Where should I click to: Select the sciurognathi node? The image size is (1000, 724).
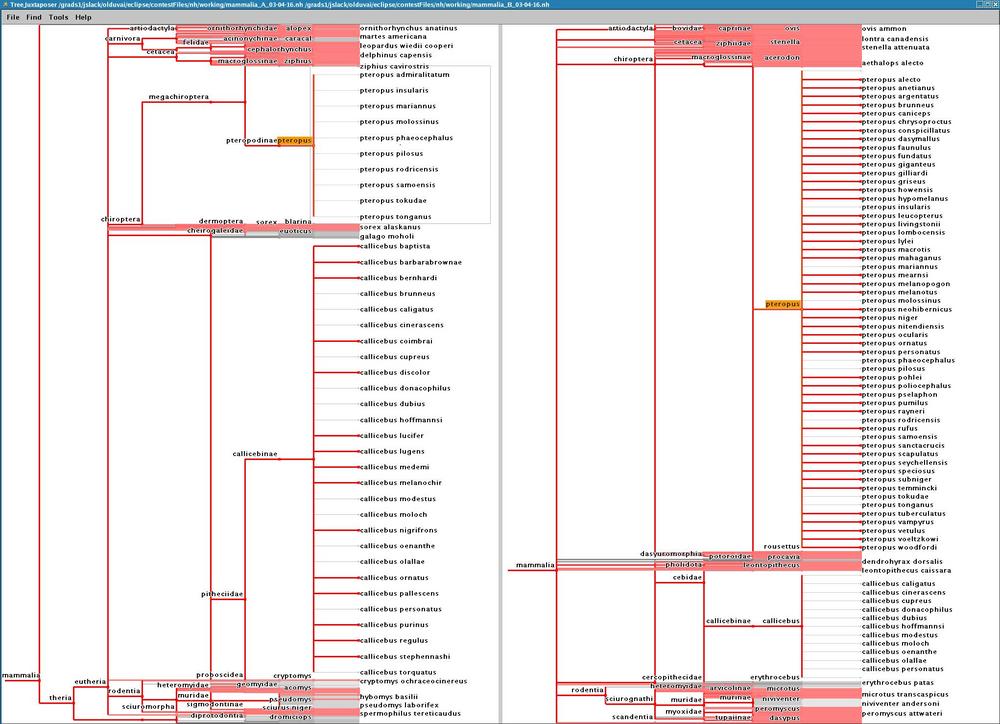click(629, 699)
